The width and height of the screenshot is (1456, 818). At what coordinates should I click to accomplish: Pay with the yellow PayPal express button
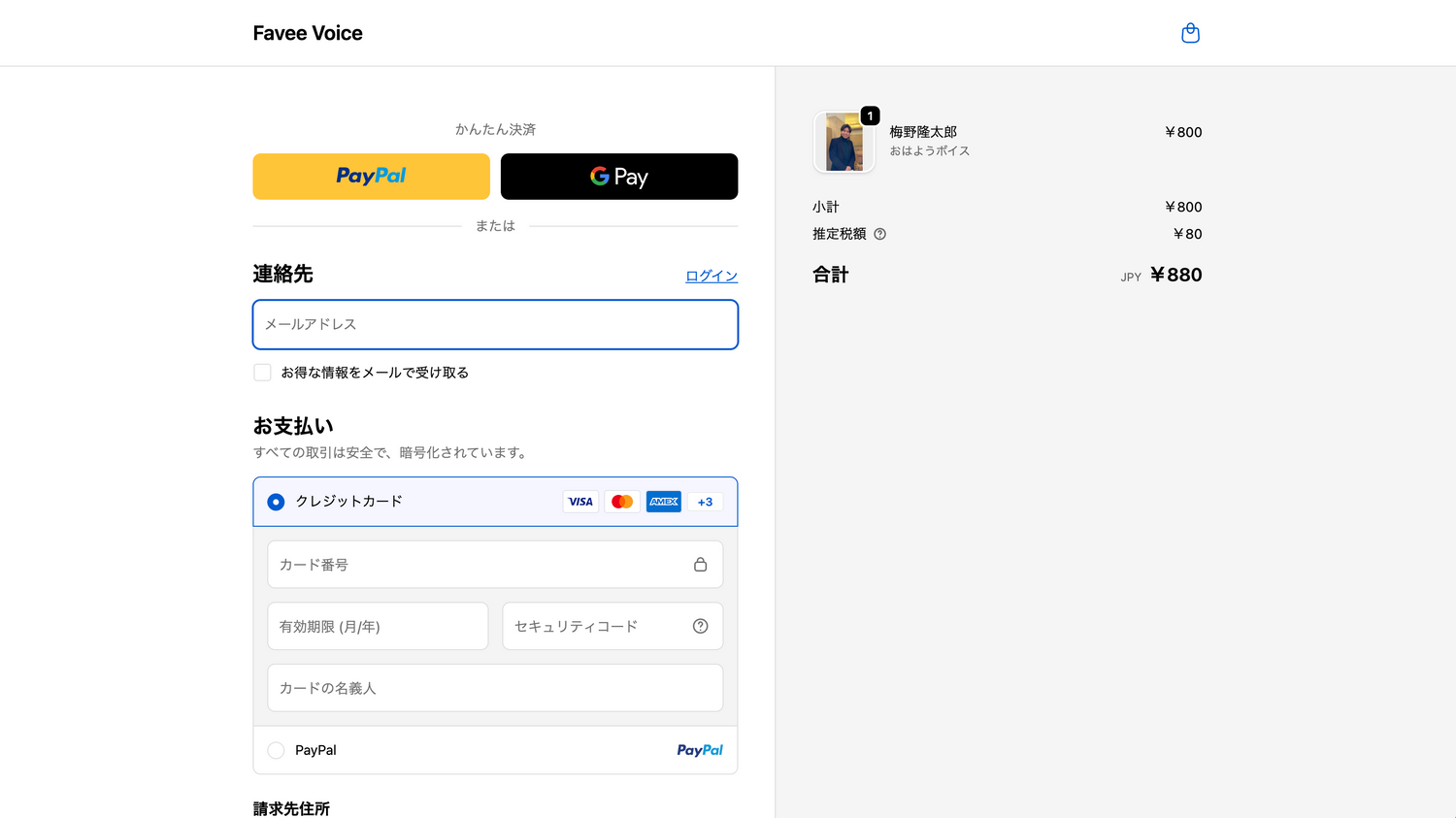(371, 177)
